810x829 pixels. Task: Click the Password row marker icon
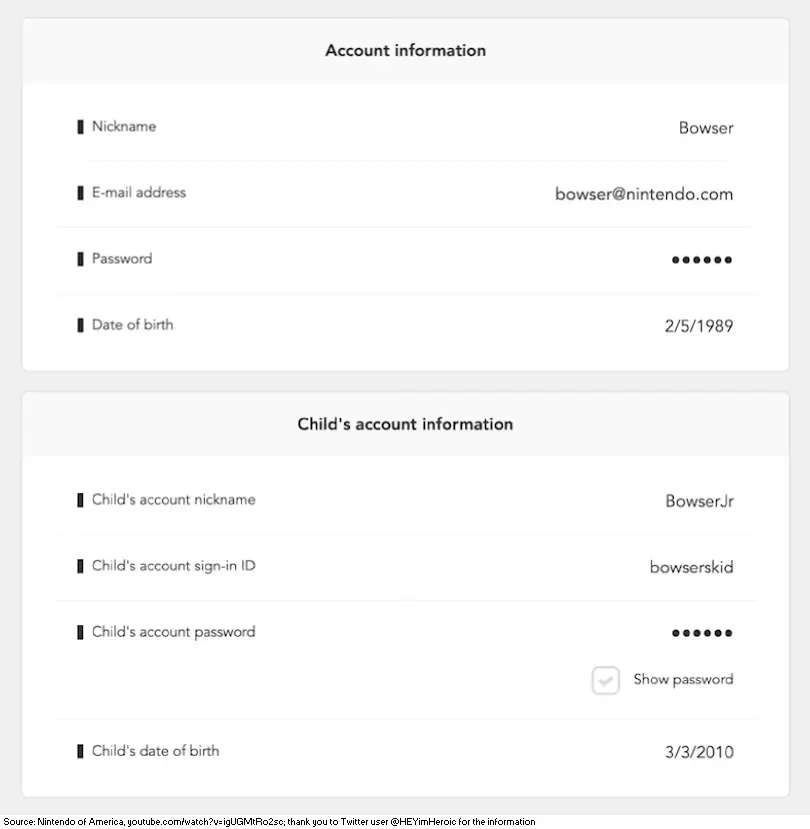[x=80, y=259]
